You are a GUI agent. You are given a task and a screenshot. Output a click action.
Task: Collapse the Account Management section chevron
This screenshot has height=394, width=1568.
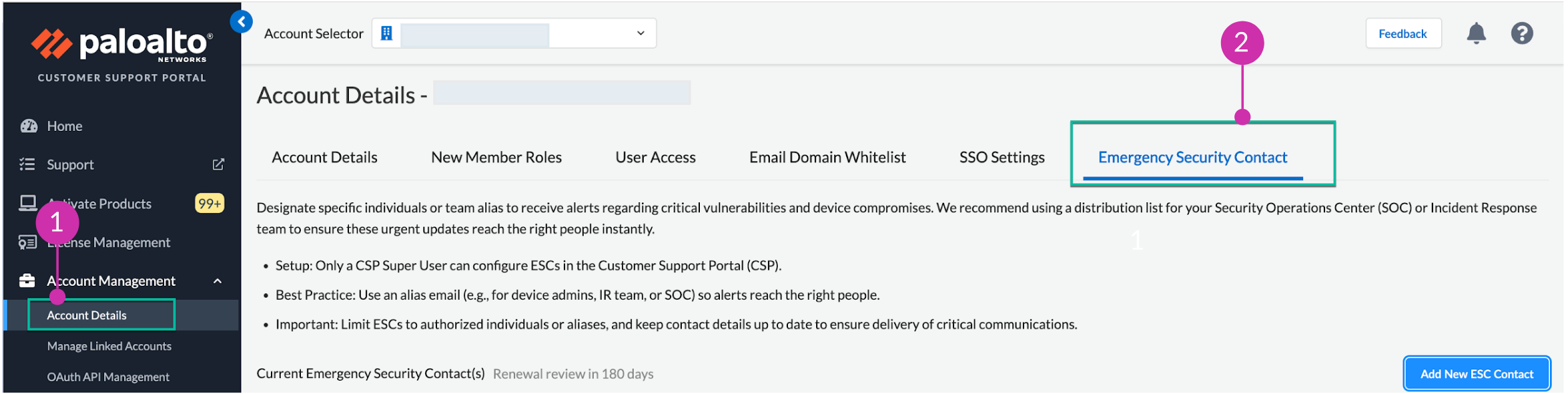(x=218, y=282)
